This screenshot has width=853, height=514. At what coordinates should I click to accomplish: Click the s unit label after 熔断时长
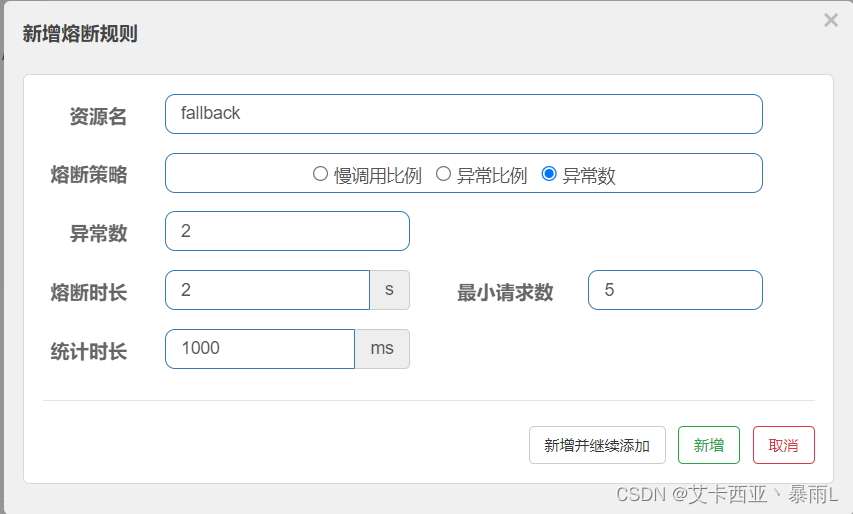pyautogui.click(x=390, y=290)
